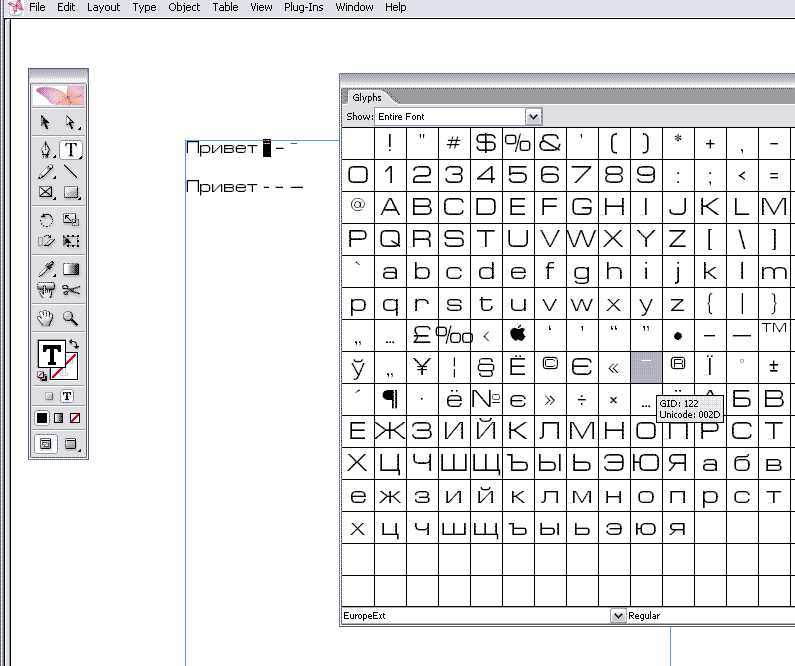Select the Gradient tool
The image size is (795, 666).
[70, 269]
